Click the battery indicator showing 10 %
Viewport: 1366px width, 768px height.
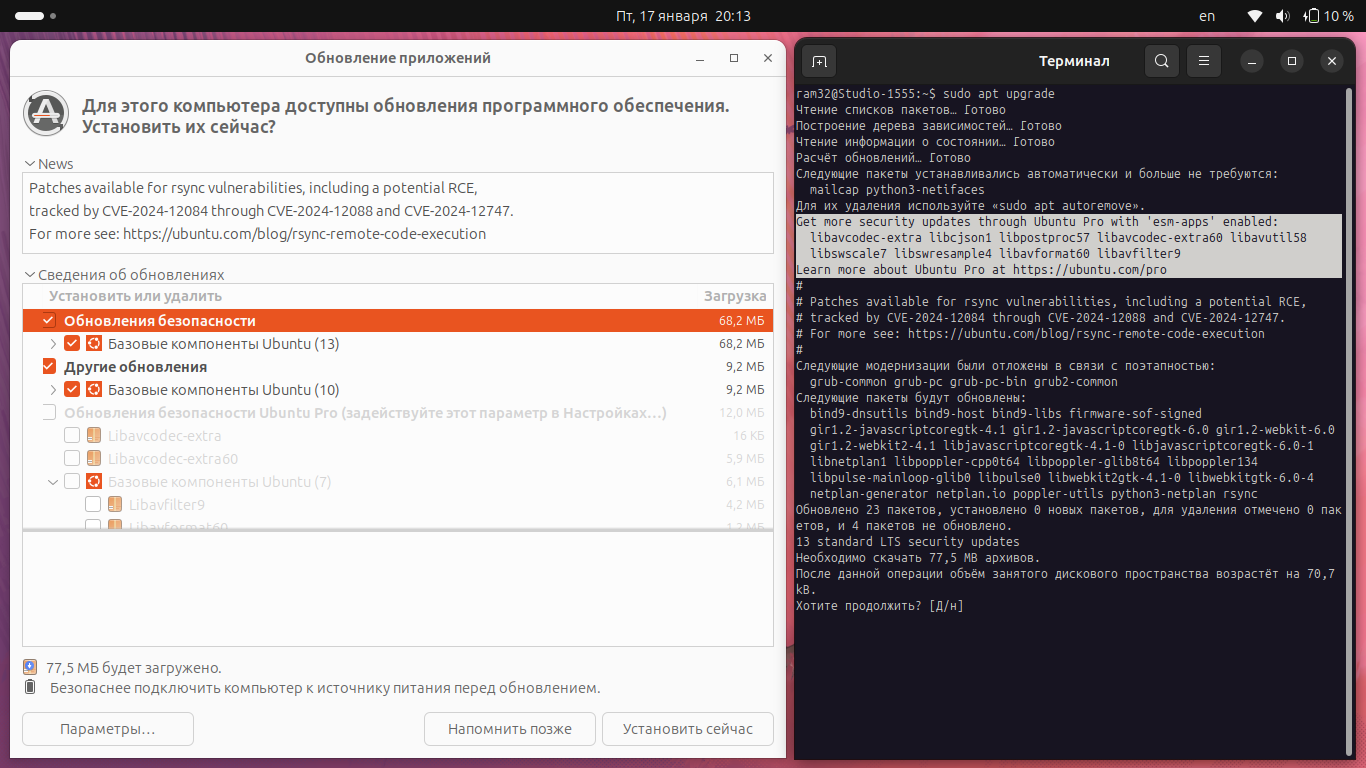click(x=1327, y=16)
